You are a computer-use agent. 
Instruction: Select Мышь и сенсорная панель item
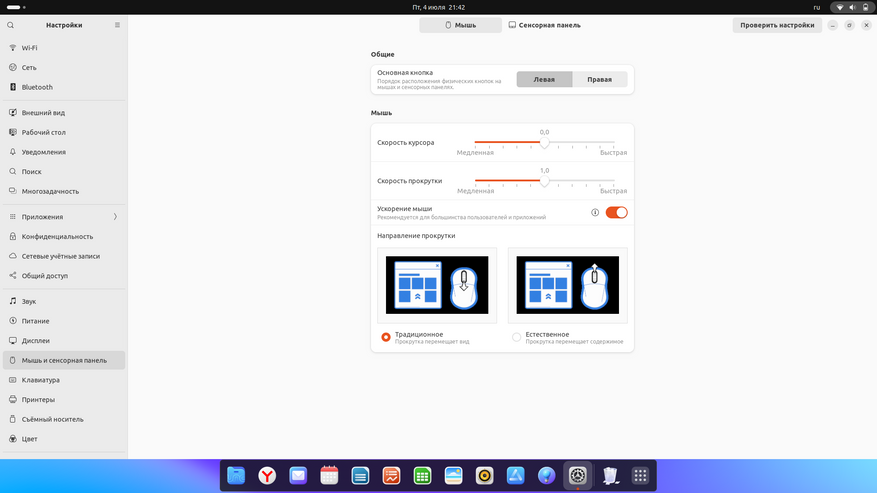pos(64,360)
